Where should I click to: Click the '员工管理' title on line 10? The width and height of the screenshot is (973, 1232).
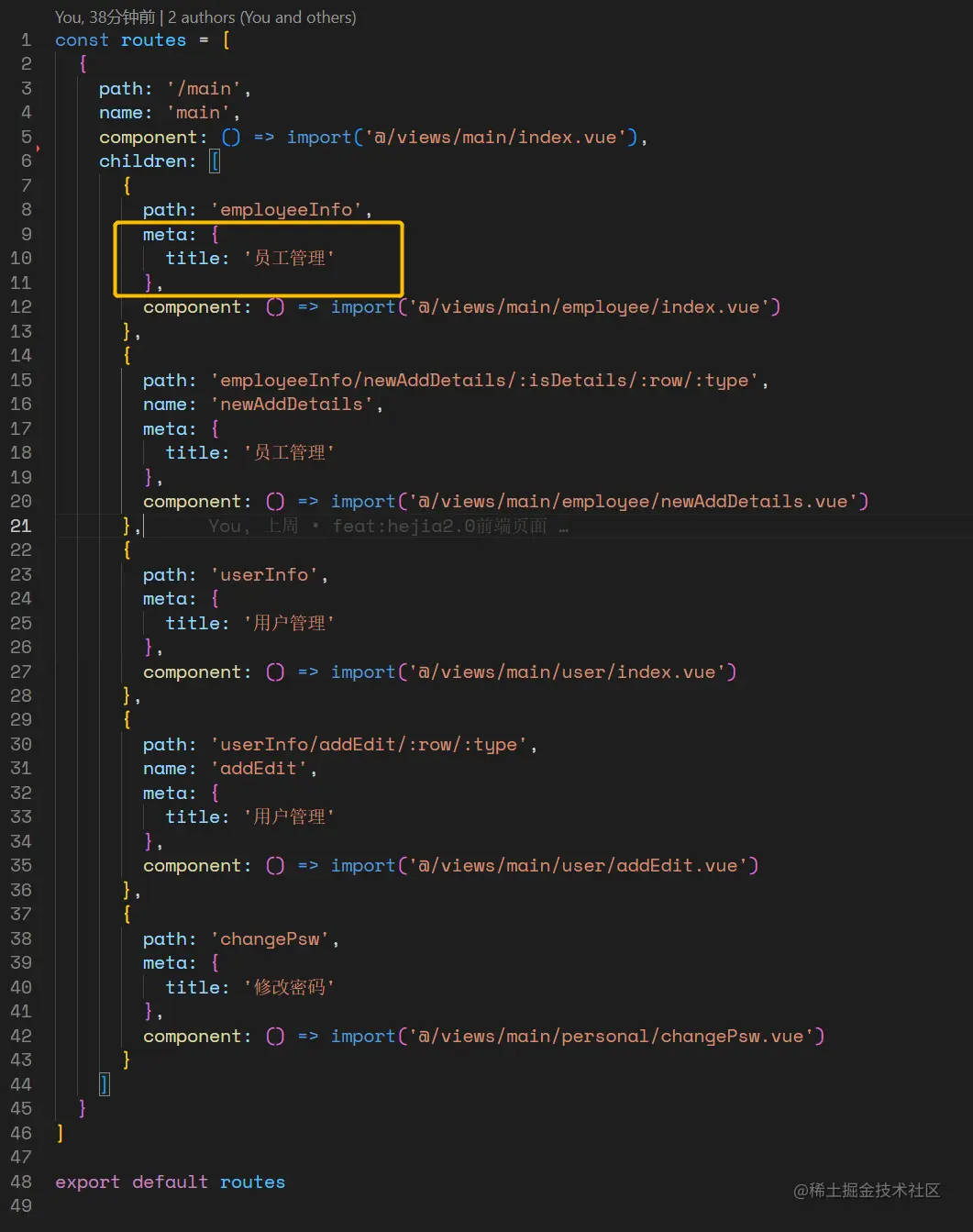[289, 259]
